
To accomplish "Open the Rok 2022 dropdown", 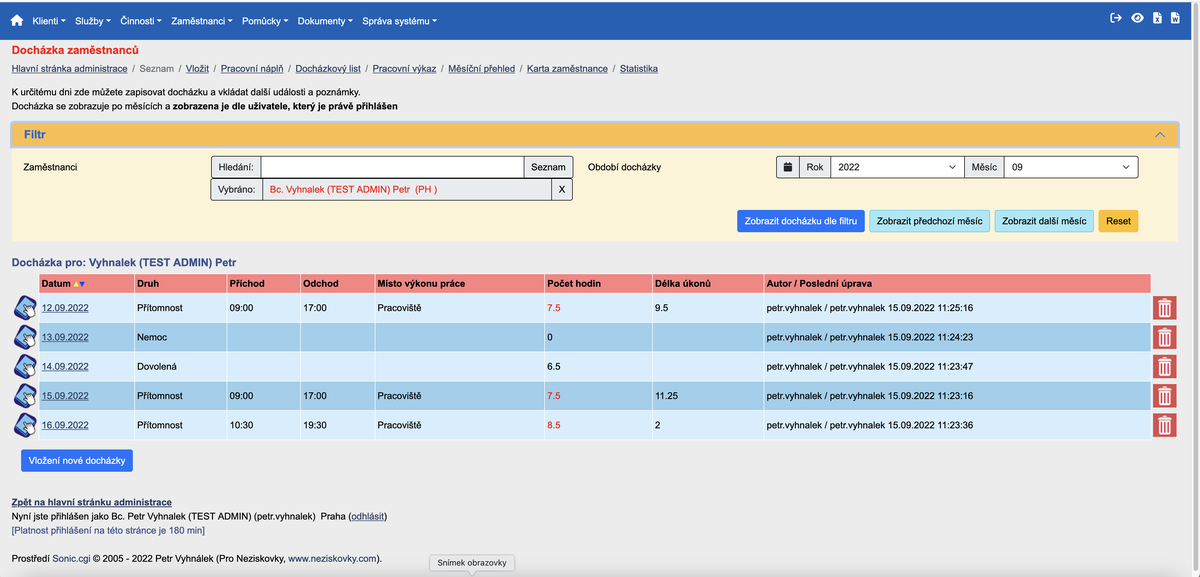I will point(895,166).
